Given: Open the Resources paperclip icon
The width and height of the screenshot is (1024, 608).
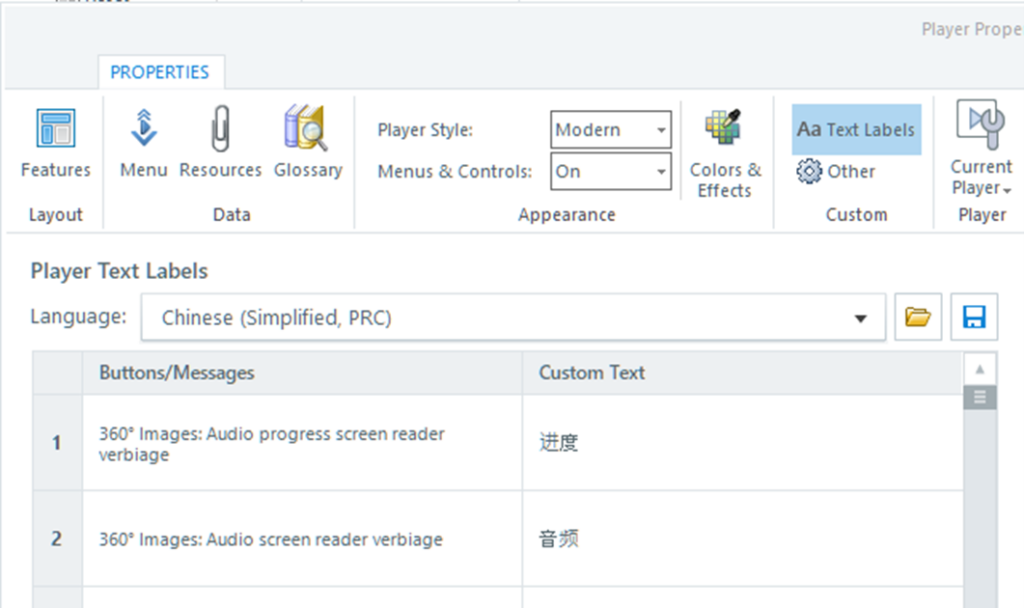Looking at the screenshot, I should click(x=220, y=143).
